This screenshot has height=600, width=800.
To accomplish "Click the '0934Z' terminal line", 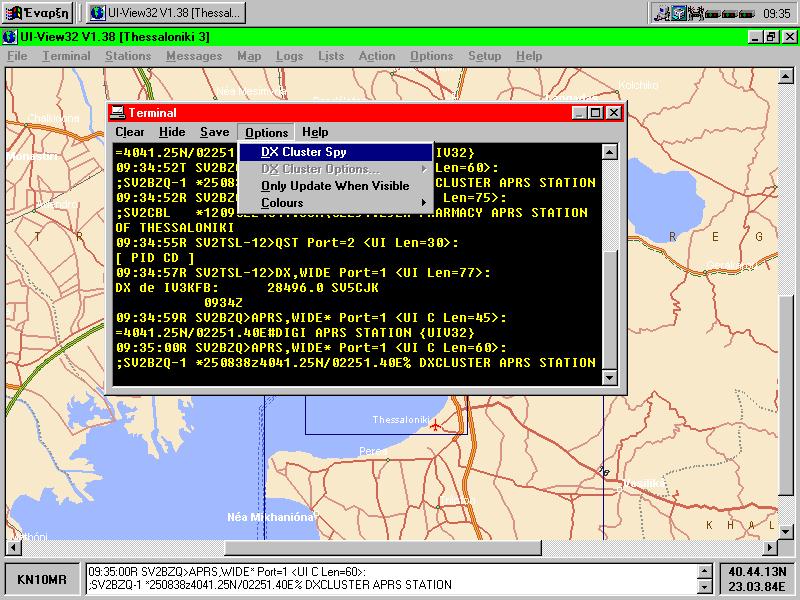I will [223, 303].
